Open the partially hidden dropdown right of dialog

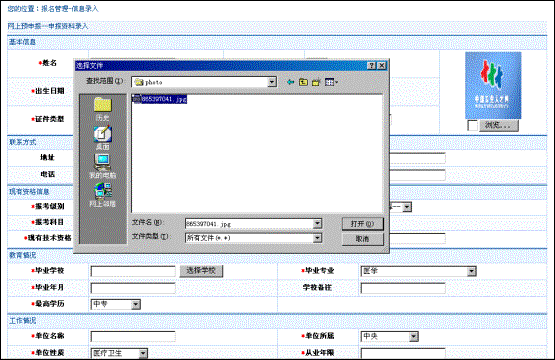pyautogui.click(x=407, y=207)
